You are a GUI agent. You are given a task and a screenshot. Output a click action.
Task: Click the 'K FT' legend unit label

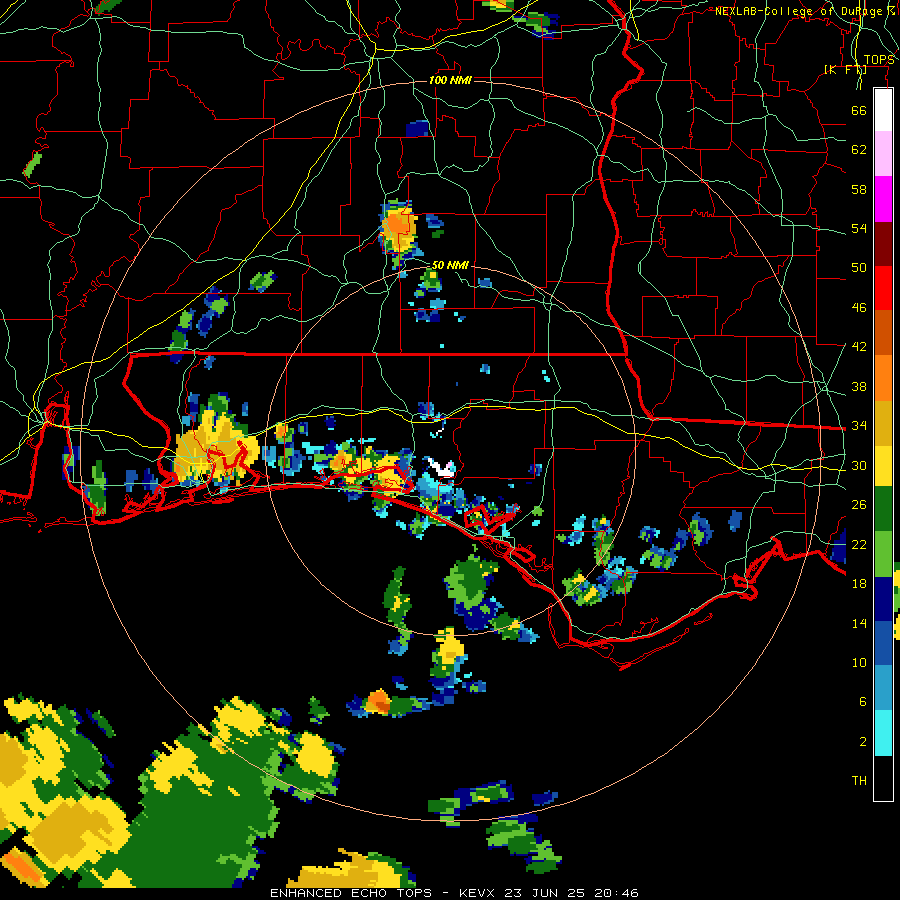coord(845,70)
